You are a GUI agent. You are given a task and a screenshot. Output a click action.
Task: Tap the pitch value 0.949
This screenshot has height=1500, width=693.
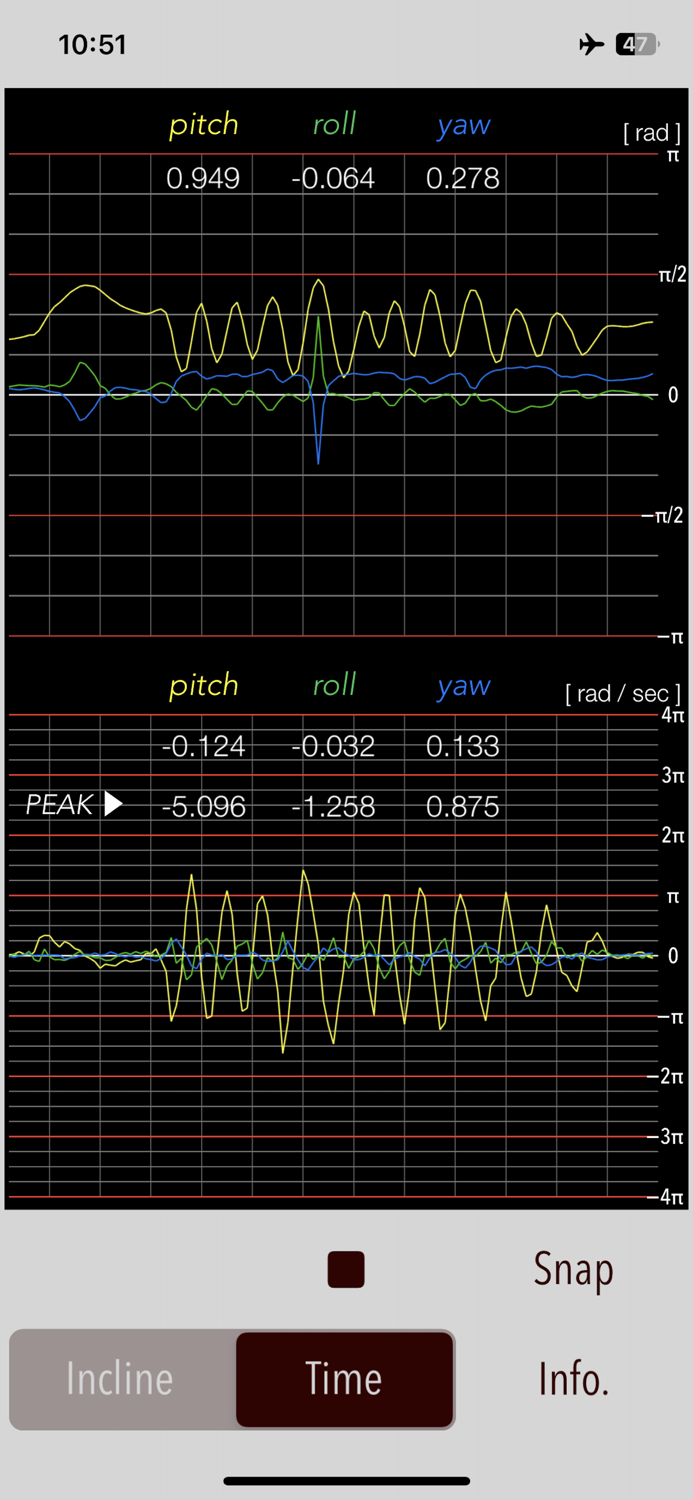click(x=203, y=179)
